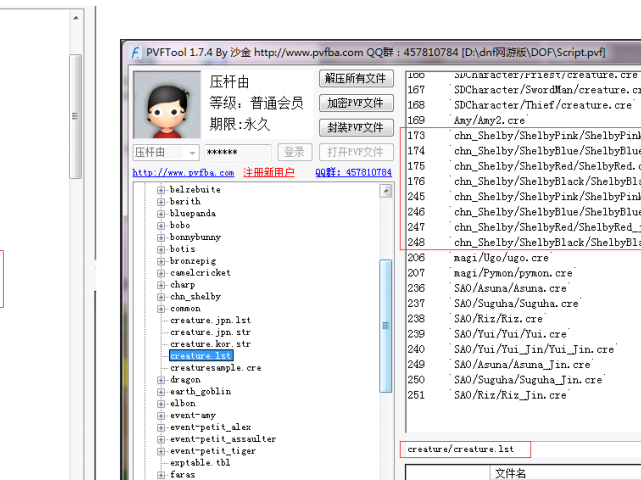Open the QQ群 457810784 link

pos(354,173)
